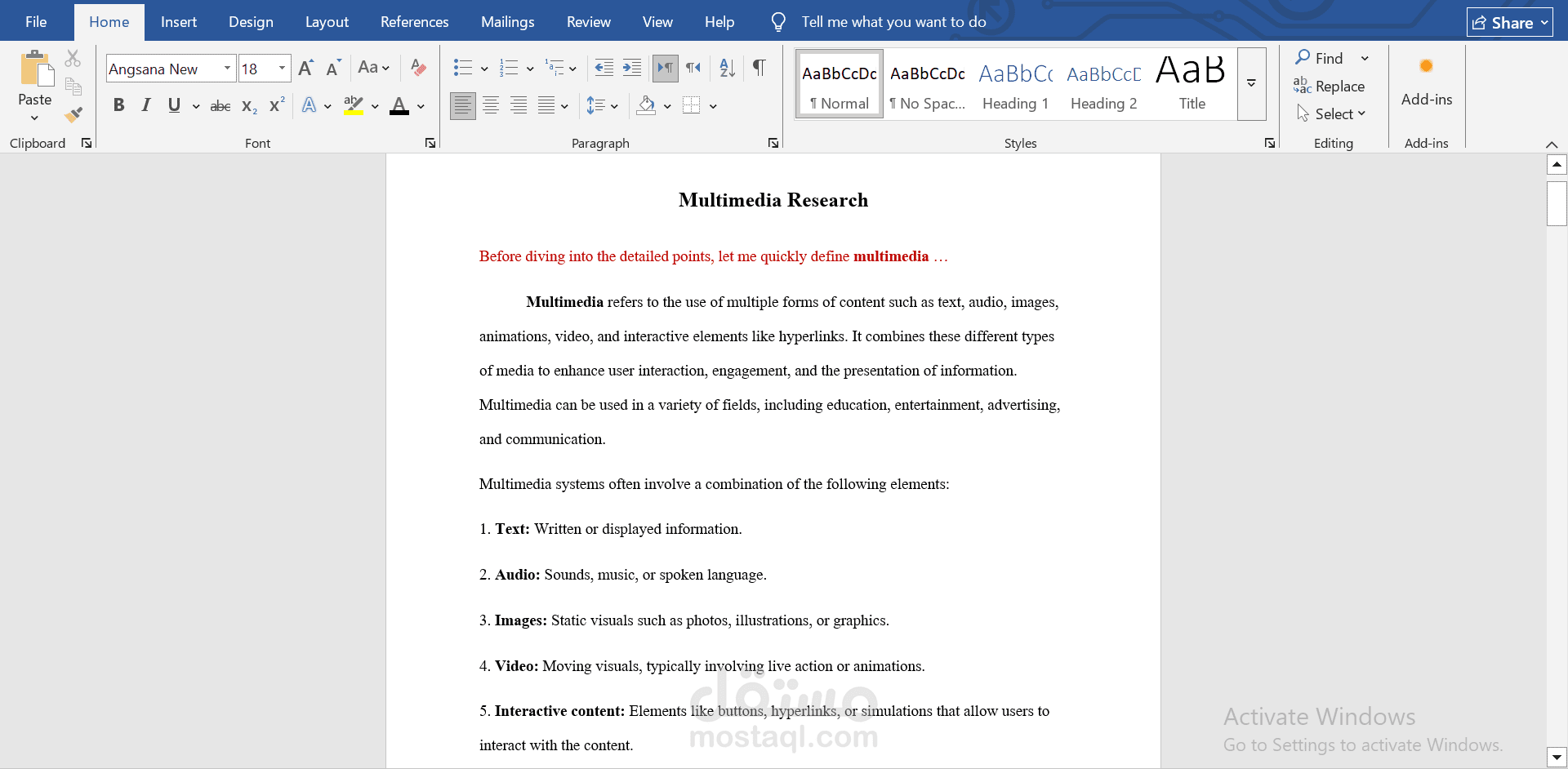Expand the Styles gallery
1568x769 pixels.
click(1251, 83)
